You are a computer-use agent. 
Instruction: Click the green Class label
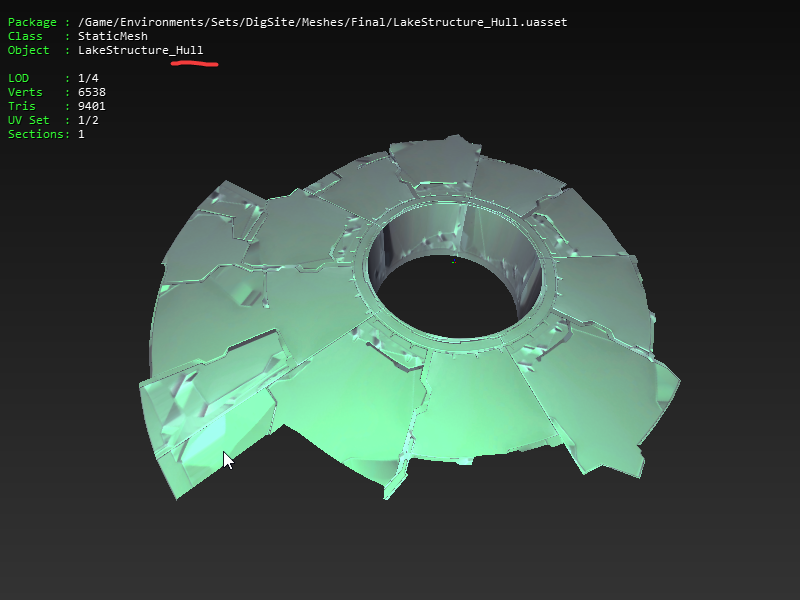25,36
